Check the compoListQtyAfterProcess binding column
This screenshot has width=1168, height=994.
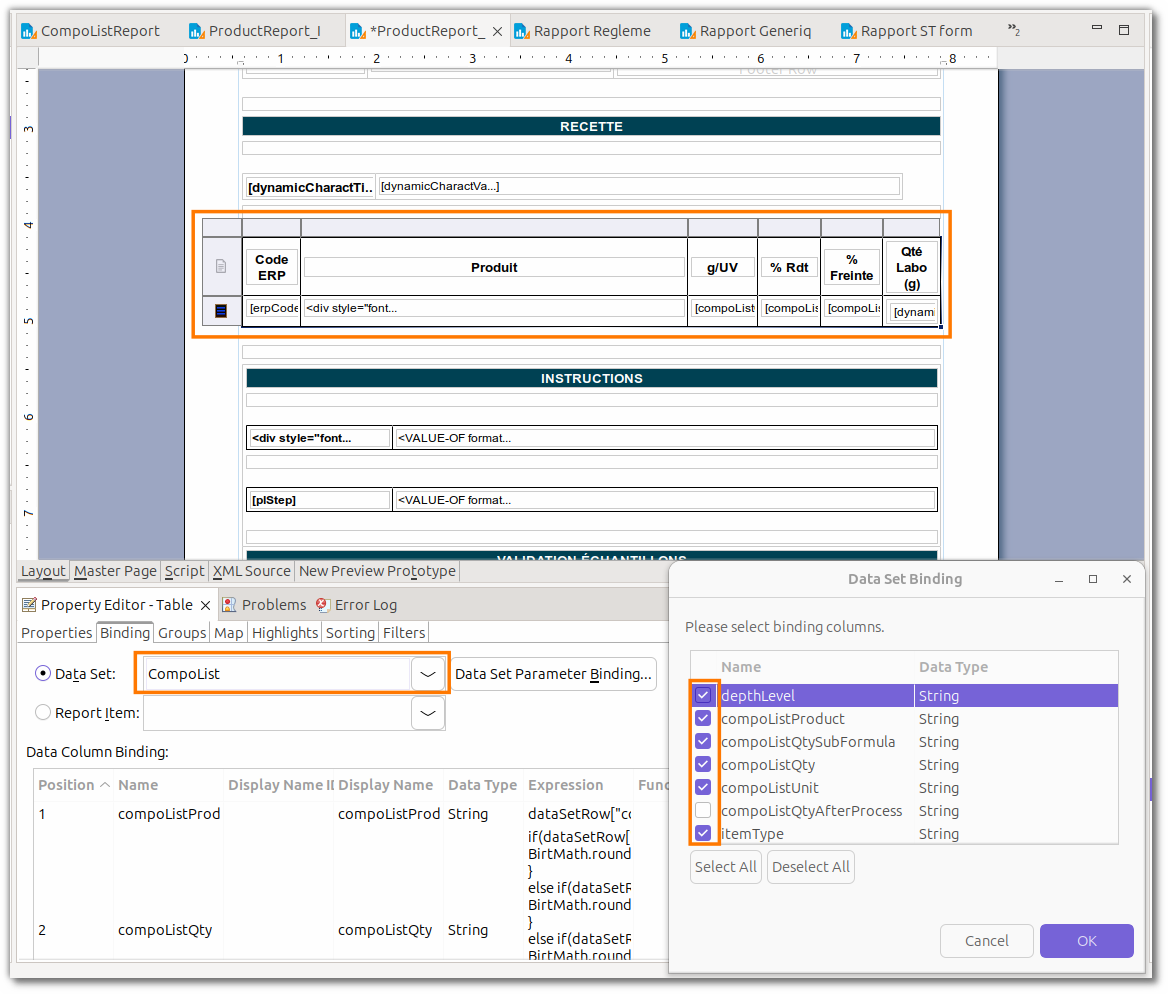(x=703, y=811)
